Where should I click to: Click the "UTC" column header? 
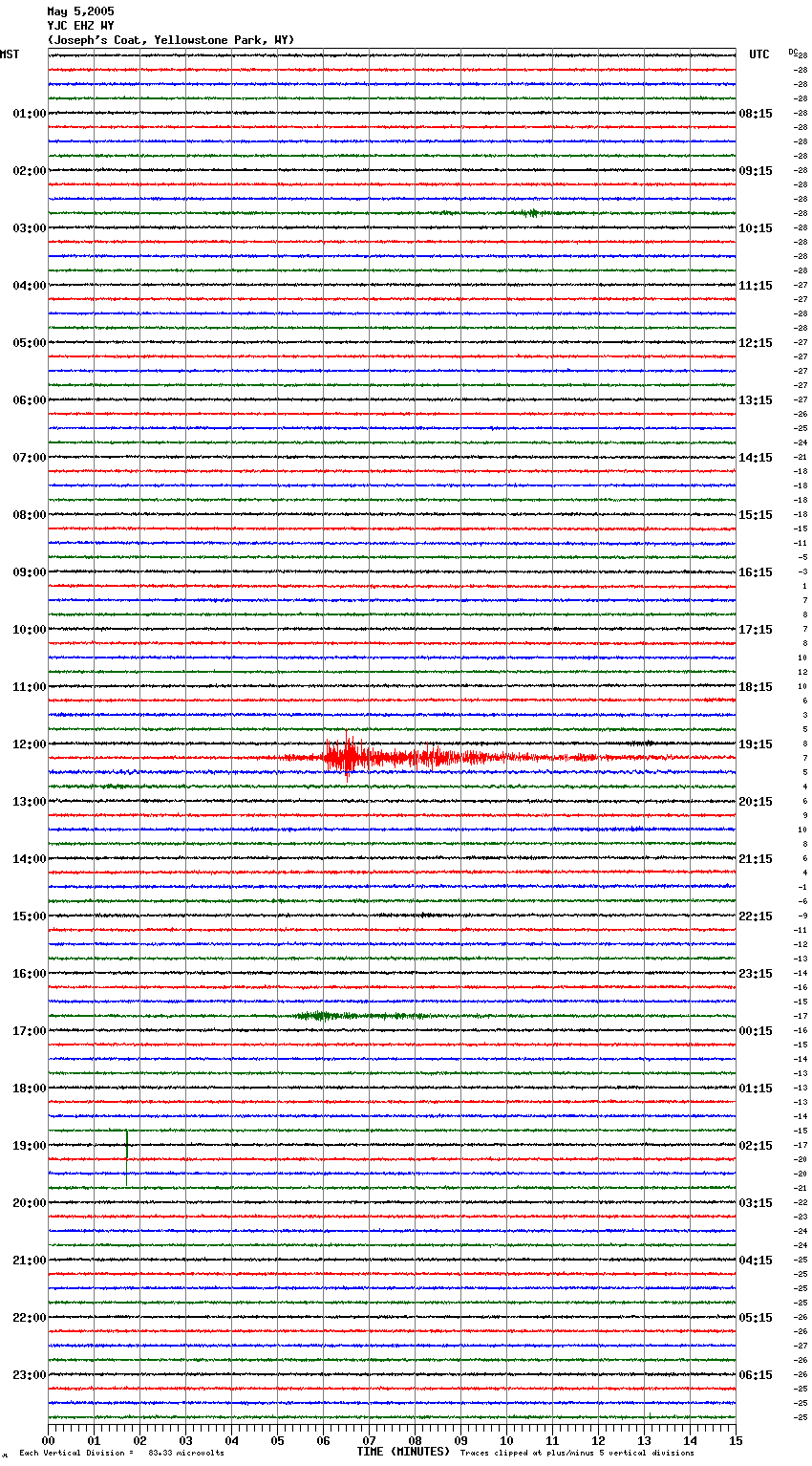759,54
